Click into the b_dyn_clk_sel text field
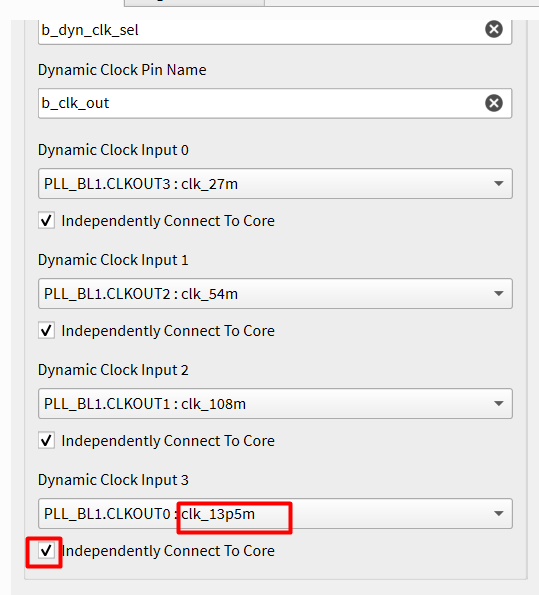Viewport: 539px width, 595px height. [262, 30]
